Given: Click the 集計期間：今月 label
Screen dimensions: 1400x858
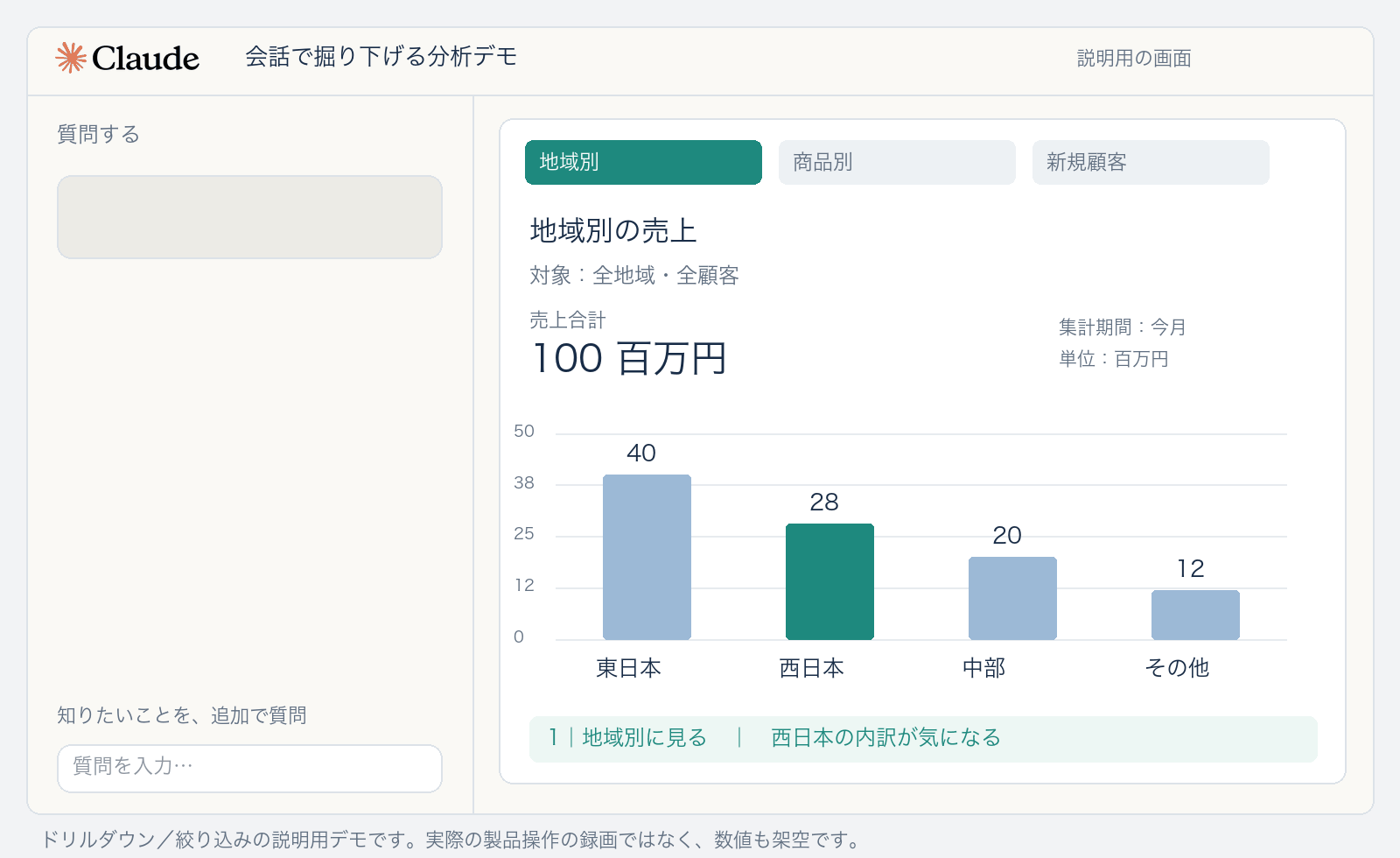Looking at the screenshot, I should point(1123,327).
